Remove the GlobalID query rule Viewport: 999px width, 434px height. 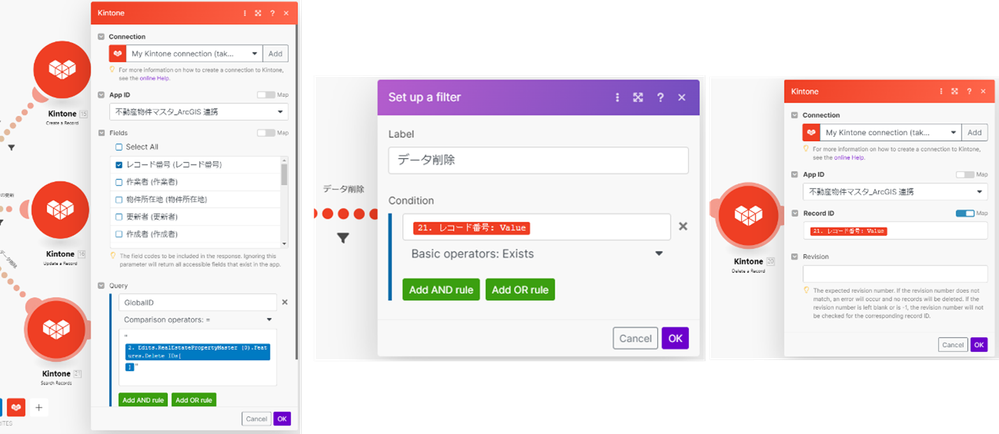coord(285,302)
